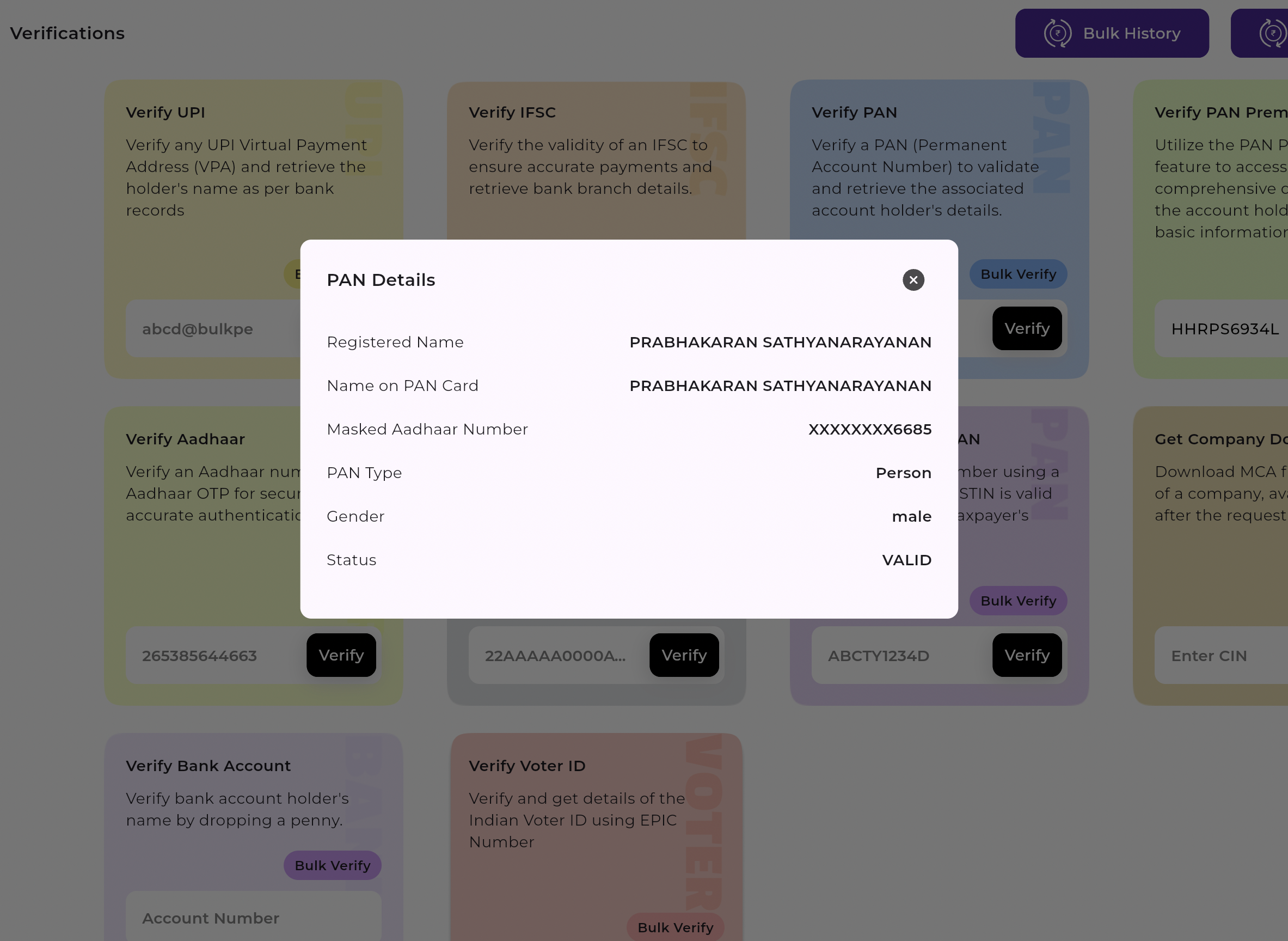
Task: Click Bulk Verify on the purple PAN card
Action: [1017, 600]
